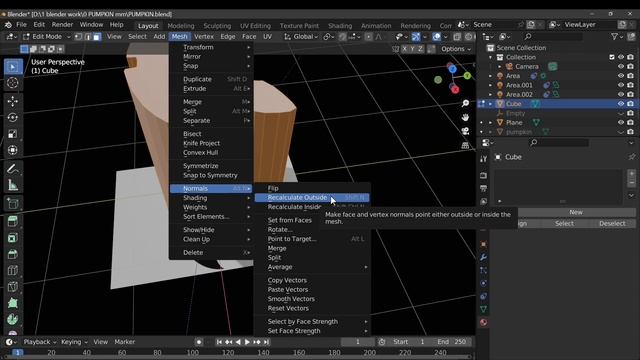Click the pan view hand icon
640x360 pixels.
coord(465,117)
